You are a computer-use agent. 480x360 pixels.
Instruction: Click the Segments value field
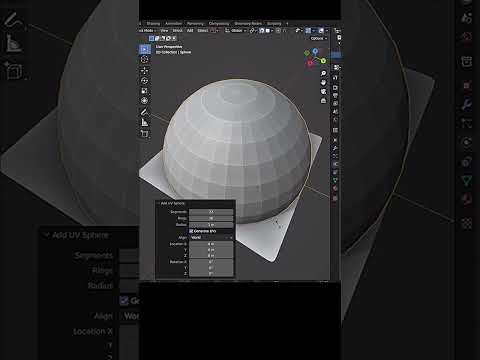point(211,212)
